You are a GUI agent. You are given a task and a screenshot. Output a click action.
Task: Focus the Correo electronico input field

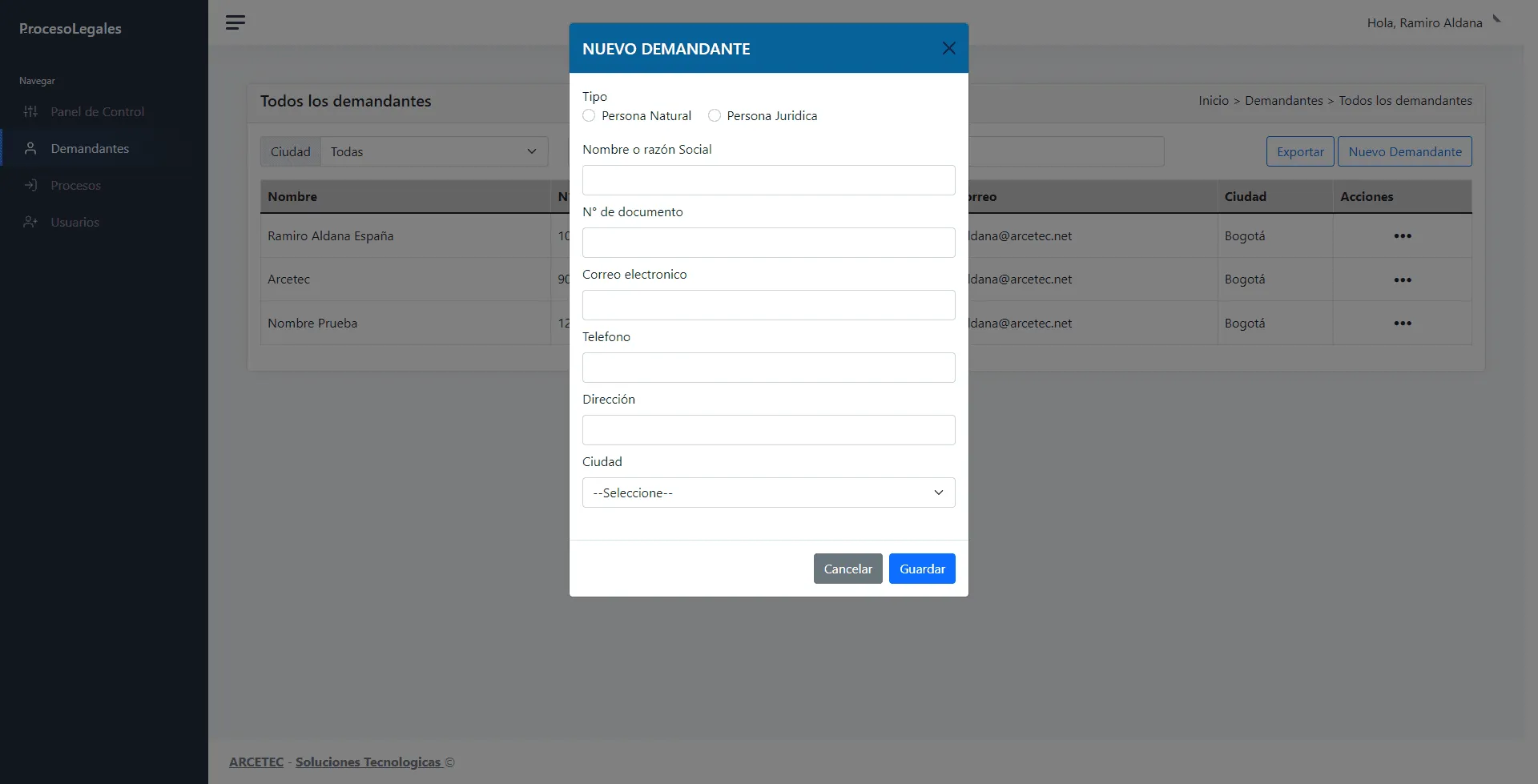coord(768,305)
